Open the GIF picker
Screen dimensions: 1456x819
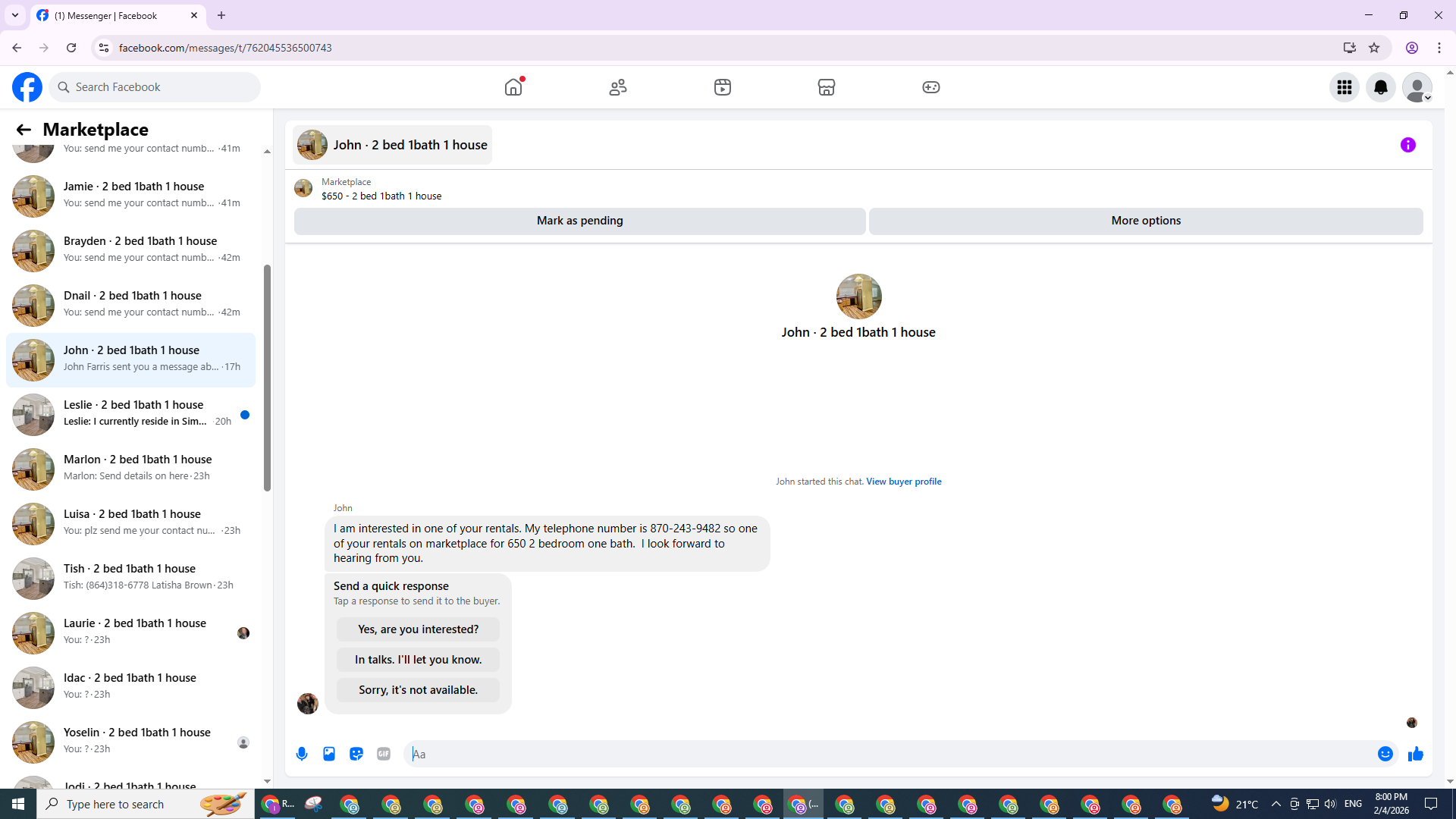click(384, 754)
